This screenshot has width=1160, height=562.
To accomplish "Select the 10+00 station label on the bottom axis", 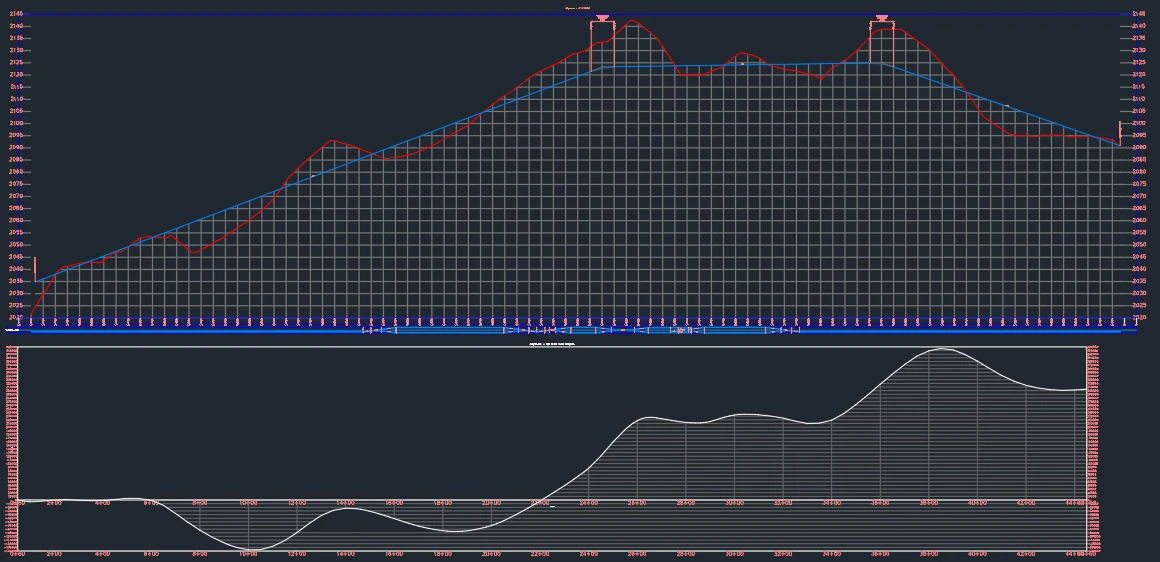I will [248, 553].
